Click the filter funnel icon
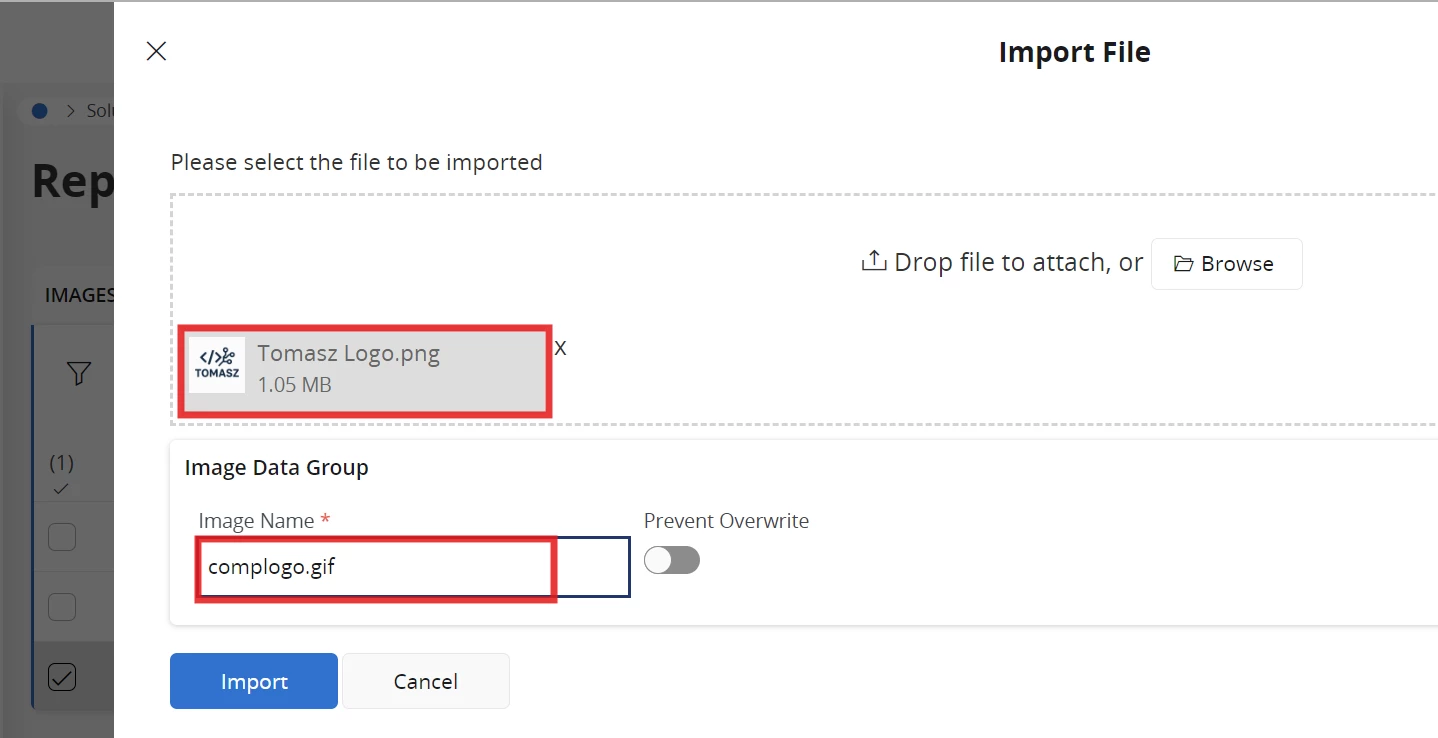The image size is (1438, 738). coord(79,374)
